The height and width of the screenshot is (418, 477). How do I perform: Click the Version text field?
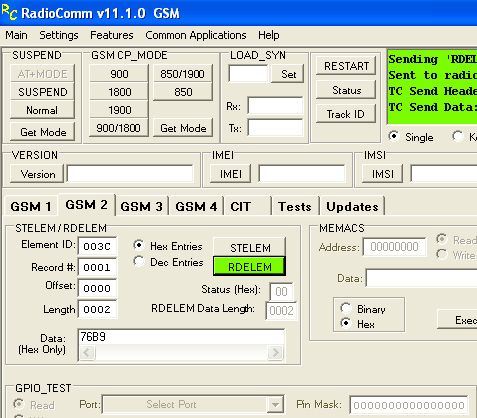tap(130, 174)
